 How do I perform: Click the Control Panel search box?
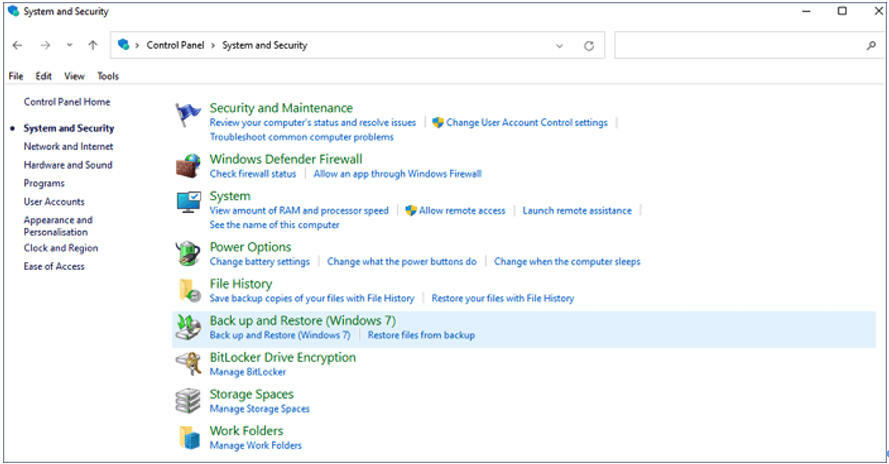pyautogui.click(x=740, y=46)
